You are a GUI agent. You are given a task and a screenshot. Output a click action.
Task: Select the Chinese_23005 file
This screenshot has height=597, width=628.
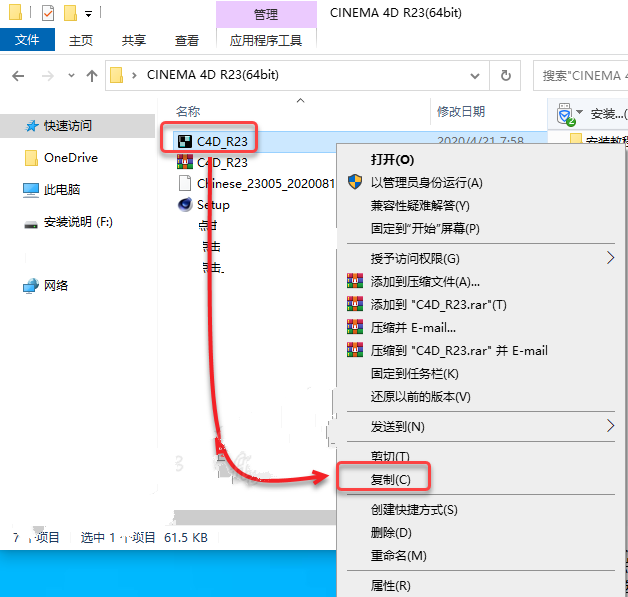click(x=266, y=183)
